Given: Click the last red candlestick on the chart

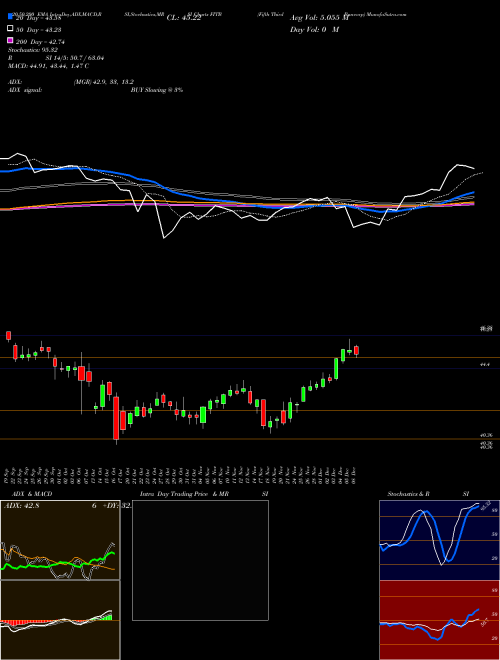Looking at the screenshot, I should (356, 351).
